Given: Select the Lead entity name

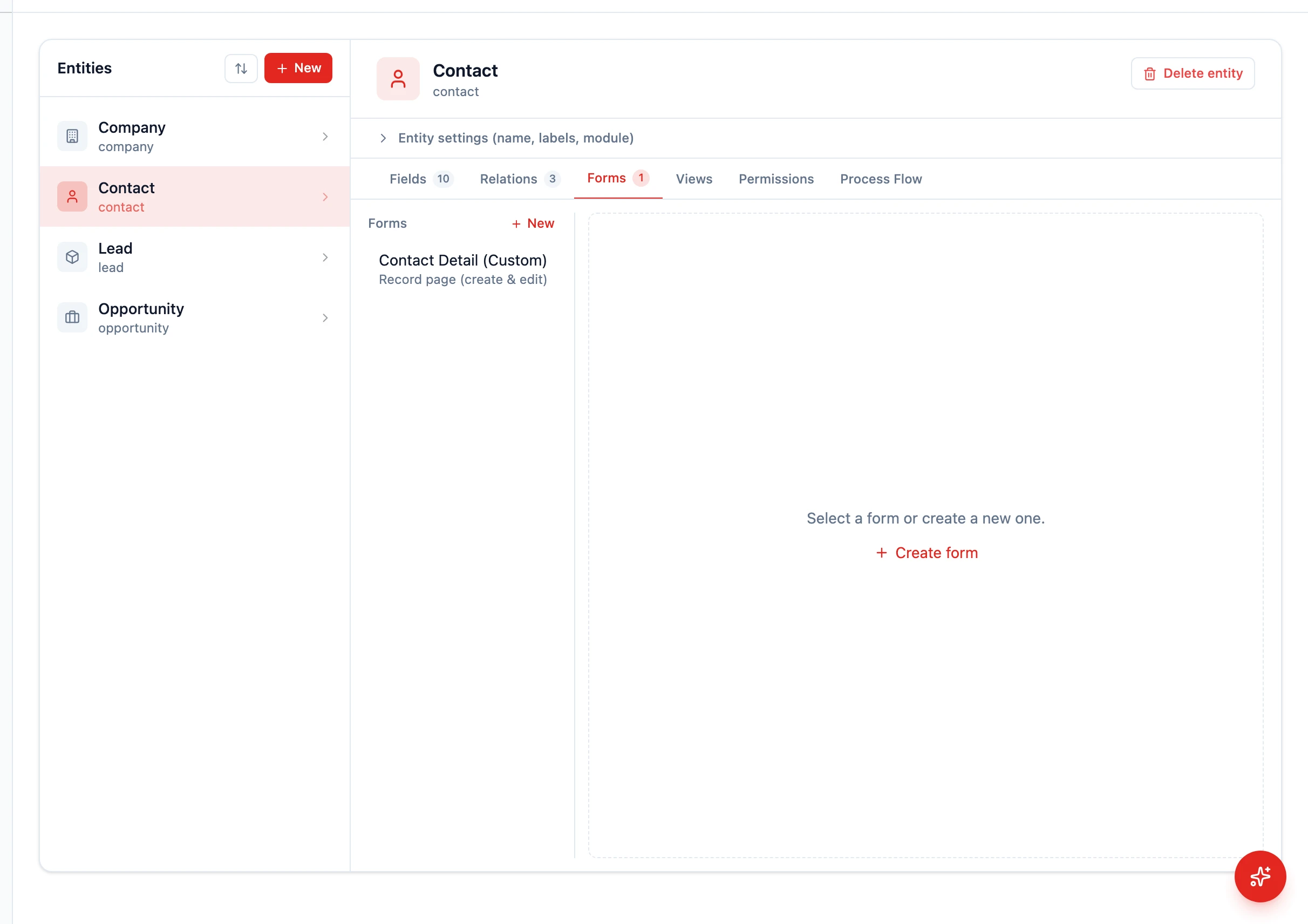Looking at the screenshot, I should [x=115, y=248].
